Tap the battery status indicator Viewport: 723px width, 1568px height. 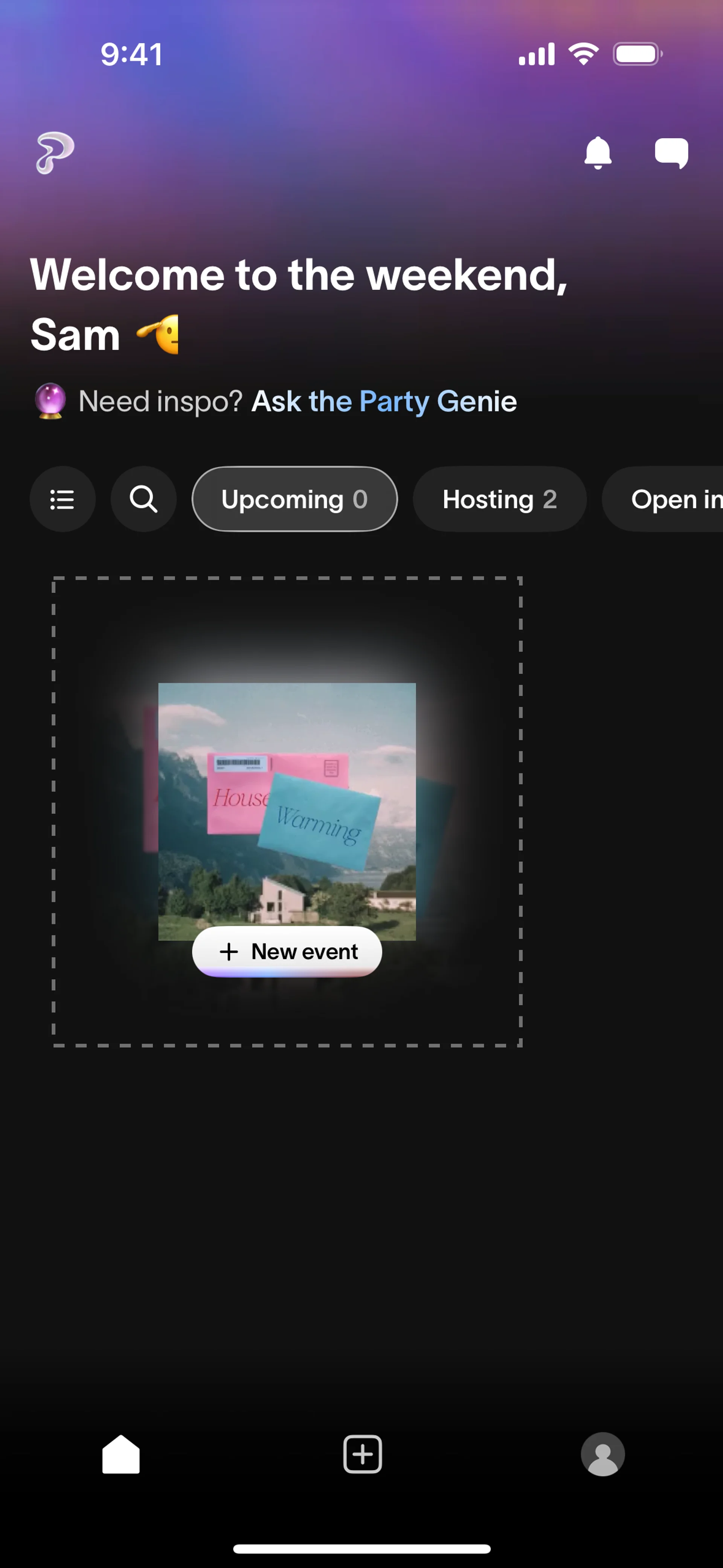[637, 54]
